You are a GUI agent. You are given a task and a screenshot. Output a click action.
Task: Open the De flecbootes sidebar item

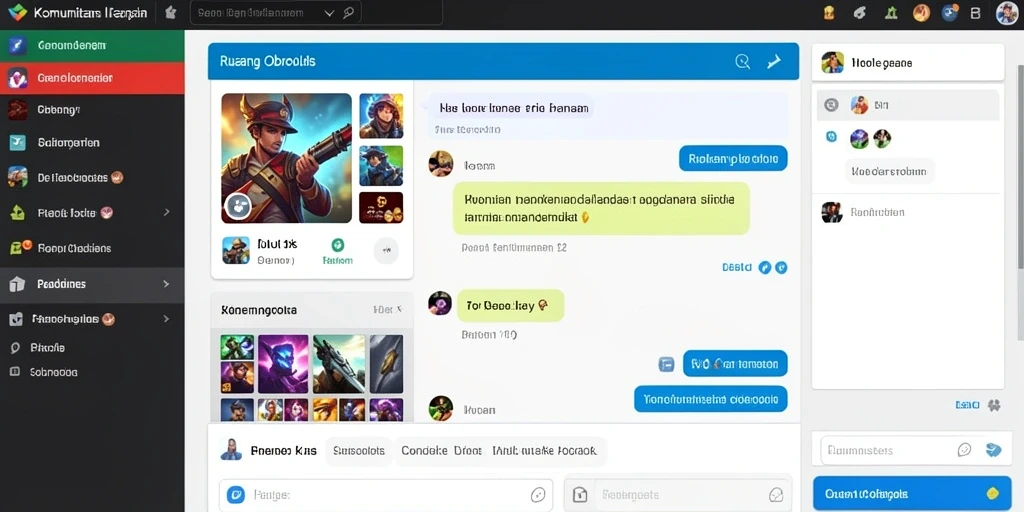[x=92, y=177]
